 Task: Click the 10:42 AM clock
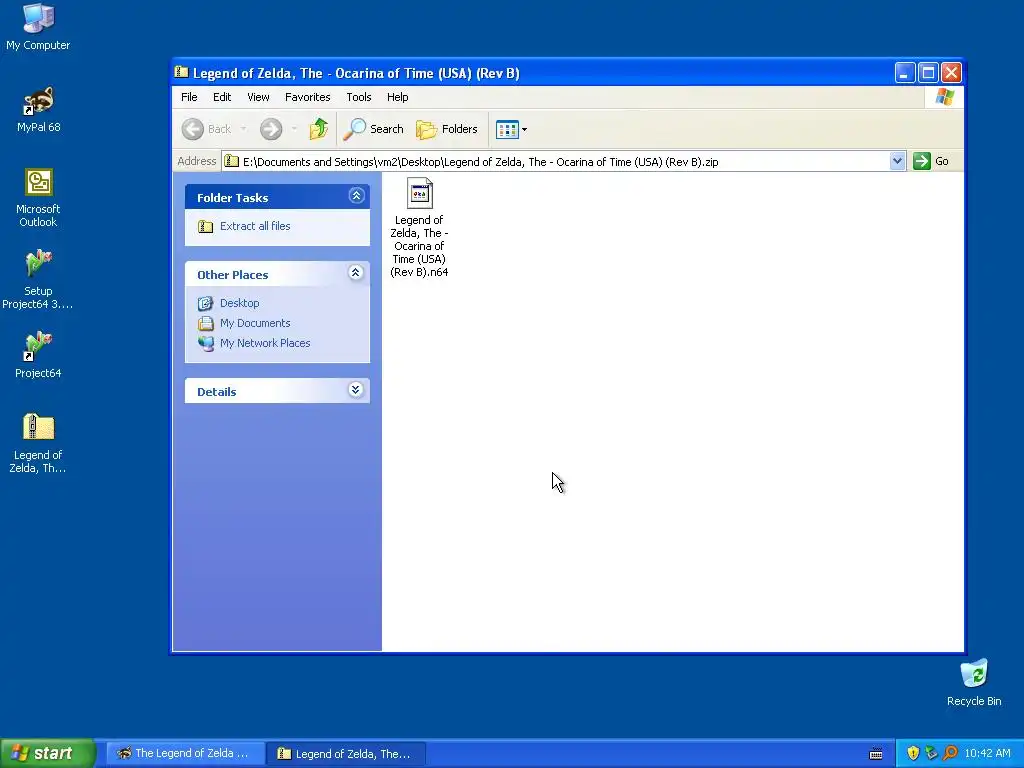pos(987,753)
